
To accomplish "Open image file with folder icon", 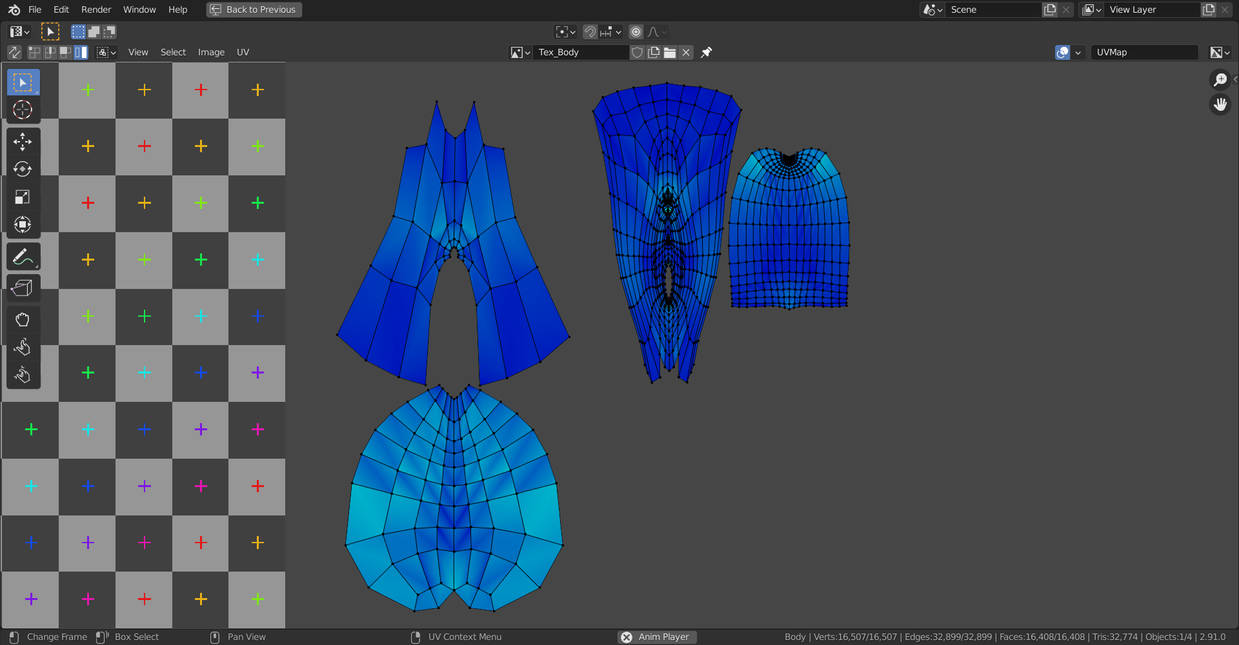I will coord(670,52).
